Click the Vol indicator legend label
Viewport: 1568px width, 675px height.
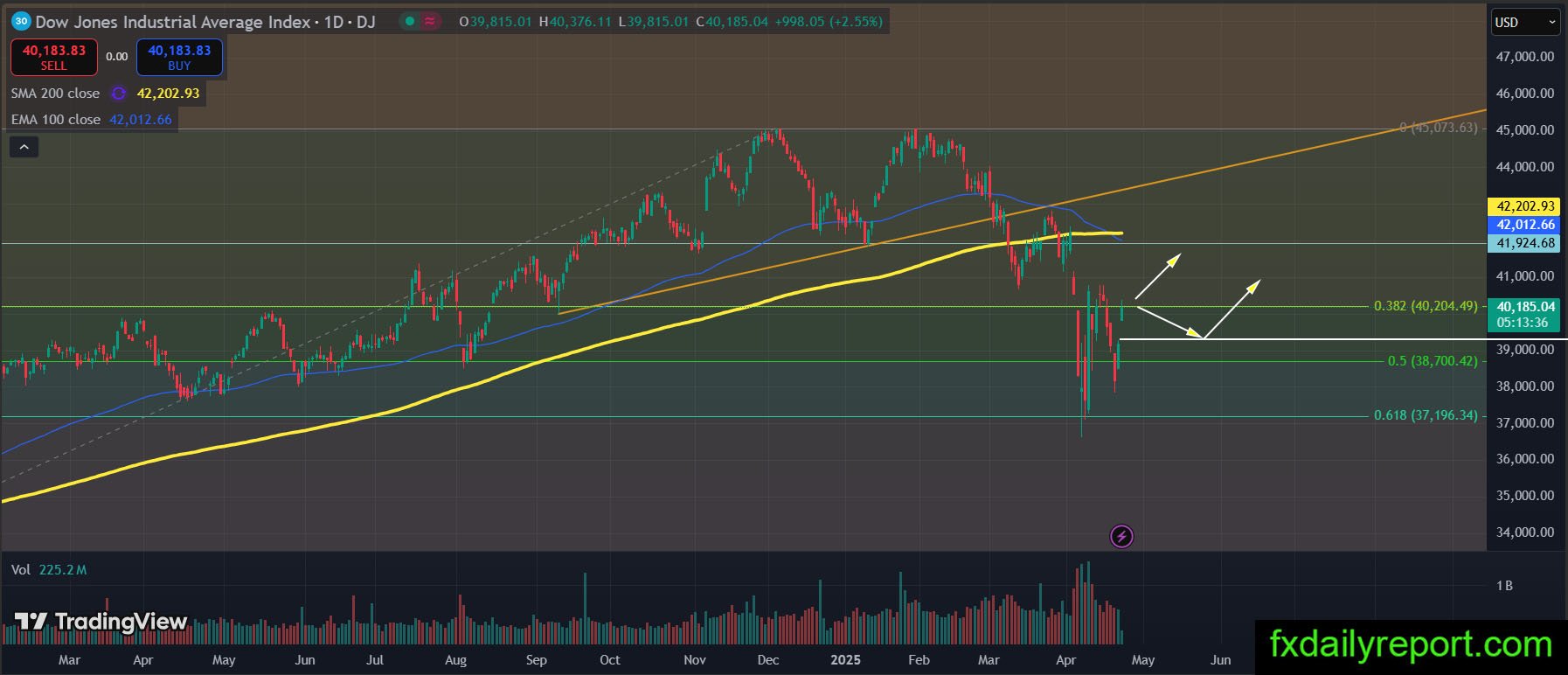21,570
